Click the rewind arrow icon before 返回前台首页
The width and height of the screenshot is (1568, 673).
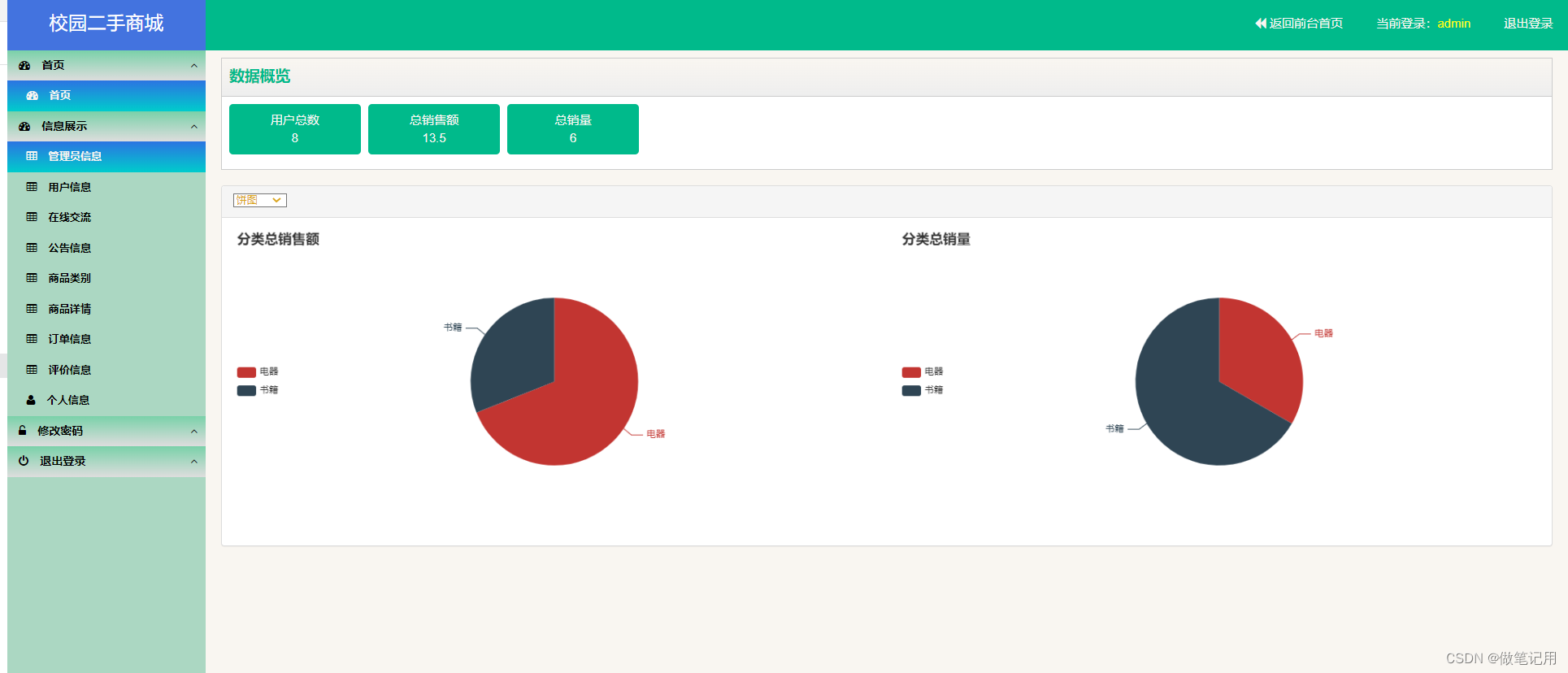[x=1261, y=24]
